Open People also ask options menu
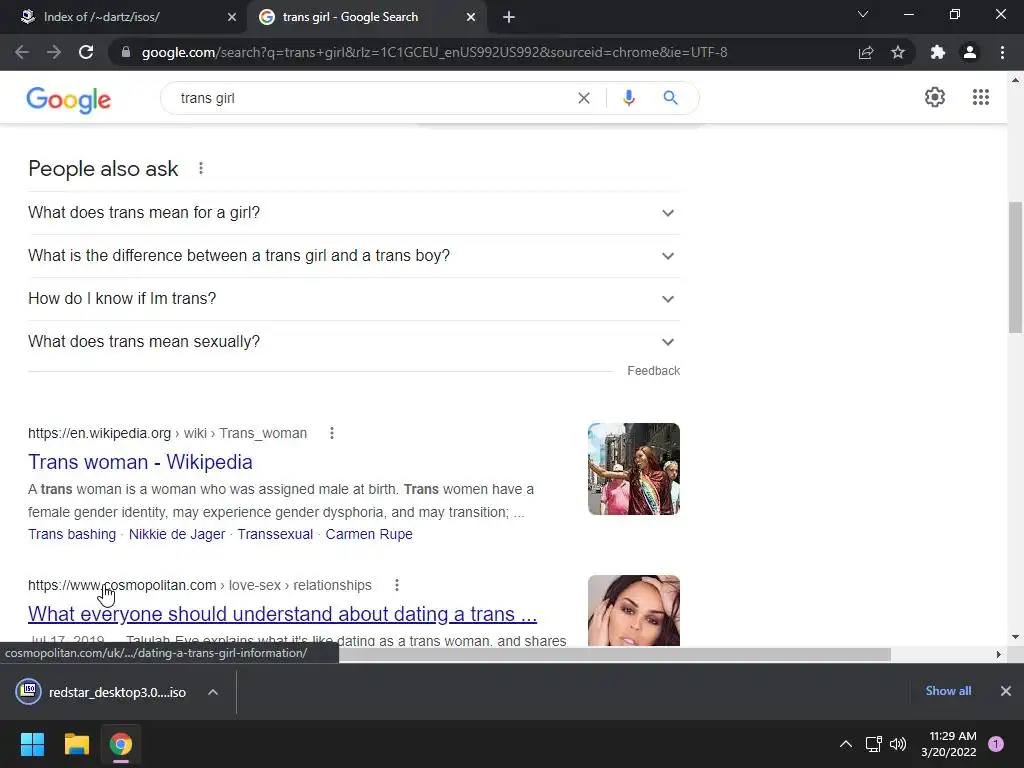This screenshot has width=1024, height=768. point(201,168)
